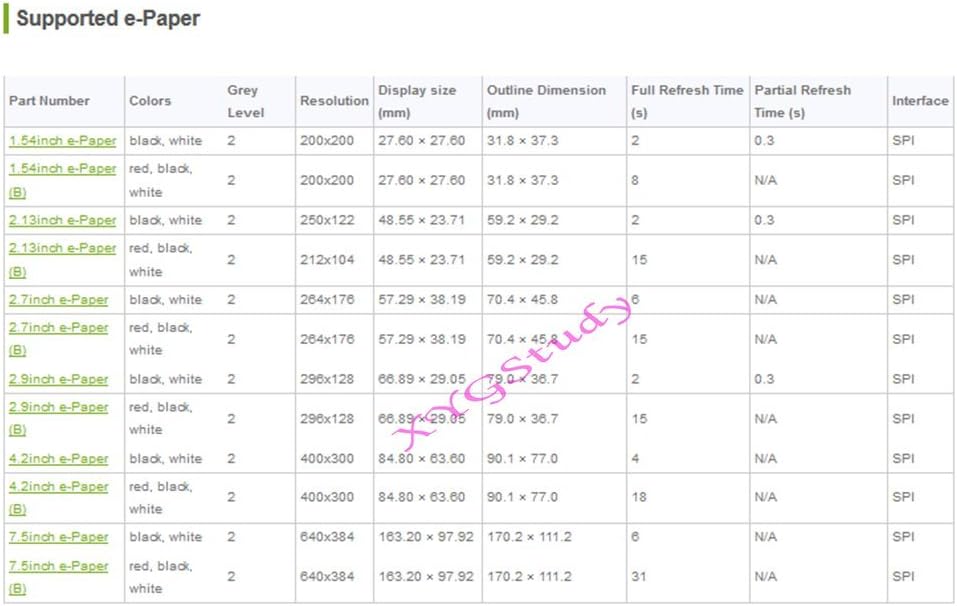Click the 2.13inch e-Paper black-white link
The image size is (957, 606).
tap(62, 220)
